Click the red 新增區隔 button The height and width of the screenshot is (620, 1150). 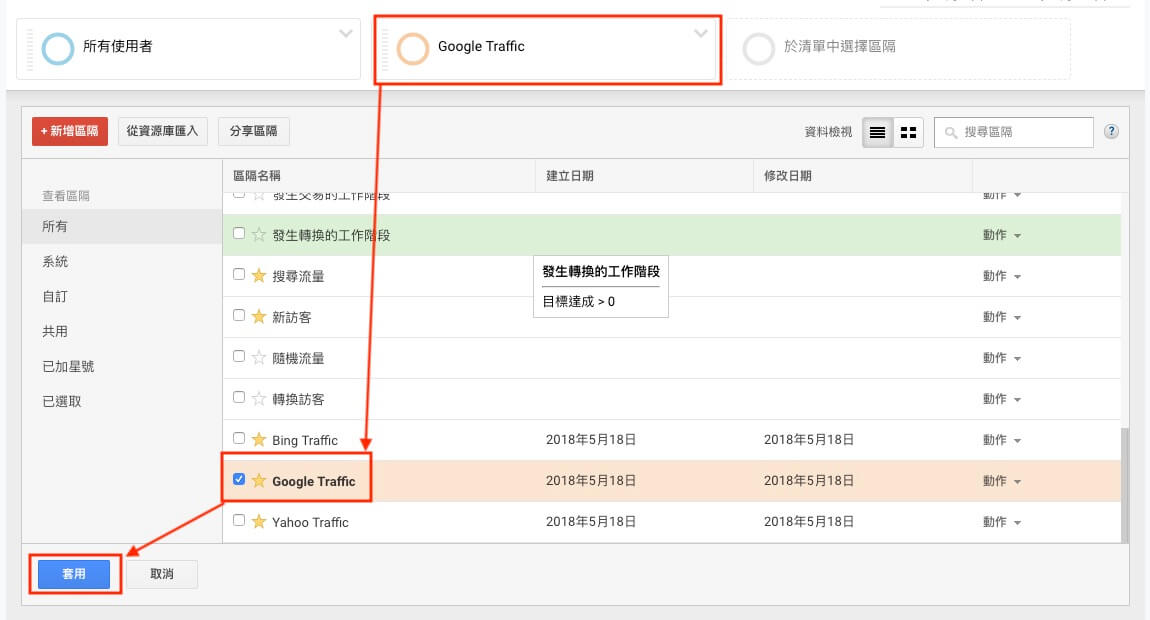click(x=70, y=131)
